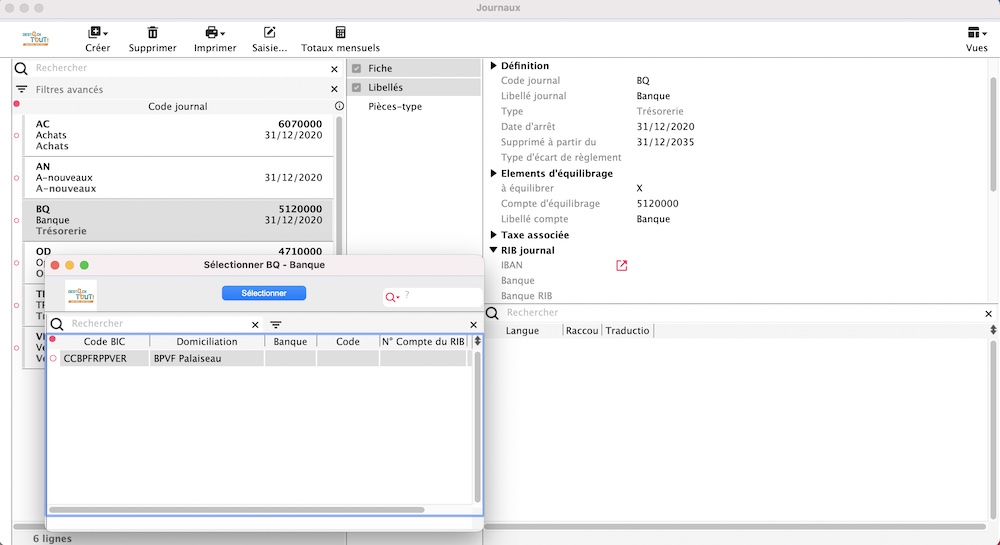Click the filter icon in the dialog
This screenshot has height=545, width=1000.
coord(276,324)
